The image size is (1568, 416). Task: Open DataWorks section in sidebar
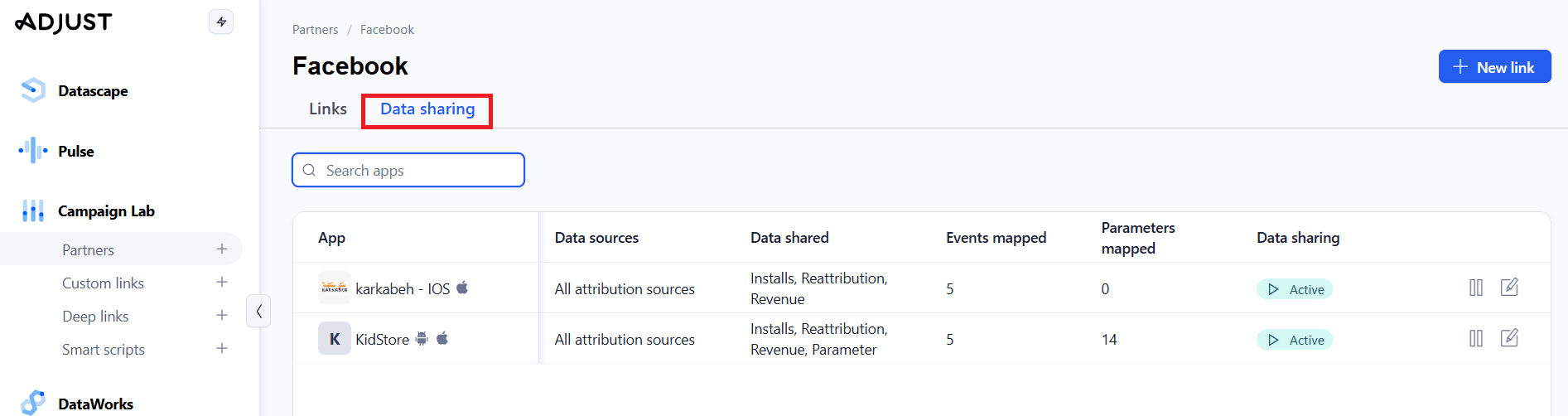[x=94, y=404]
